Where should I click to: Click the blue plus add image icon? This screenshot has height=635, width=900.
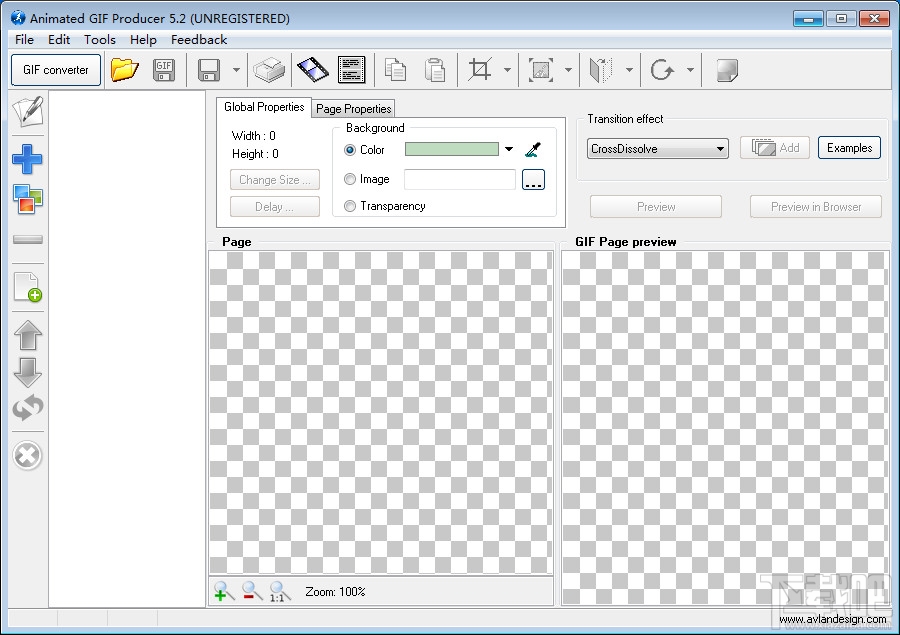pos(27,159)
